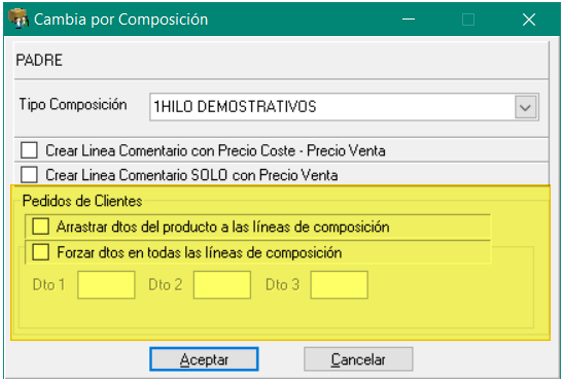The height and width of the screenshot is (385, 567).
Task: Expand the Tipo Composición dropdown arrow
Action: point(525,107)
